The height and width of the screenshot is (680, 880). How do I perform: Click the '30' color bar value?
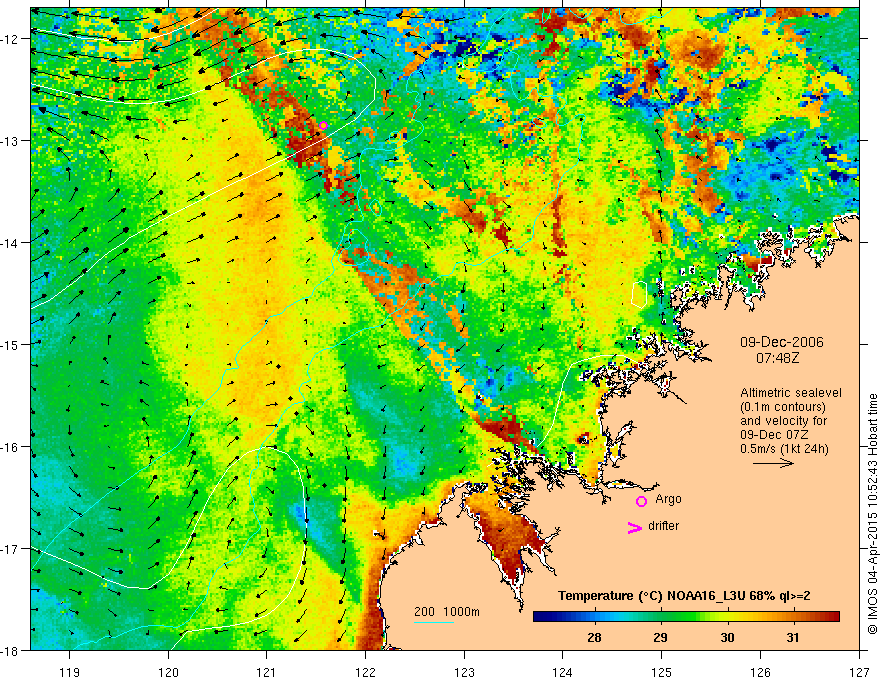coord(727,637)
